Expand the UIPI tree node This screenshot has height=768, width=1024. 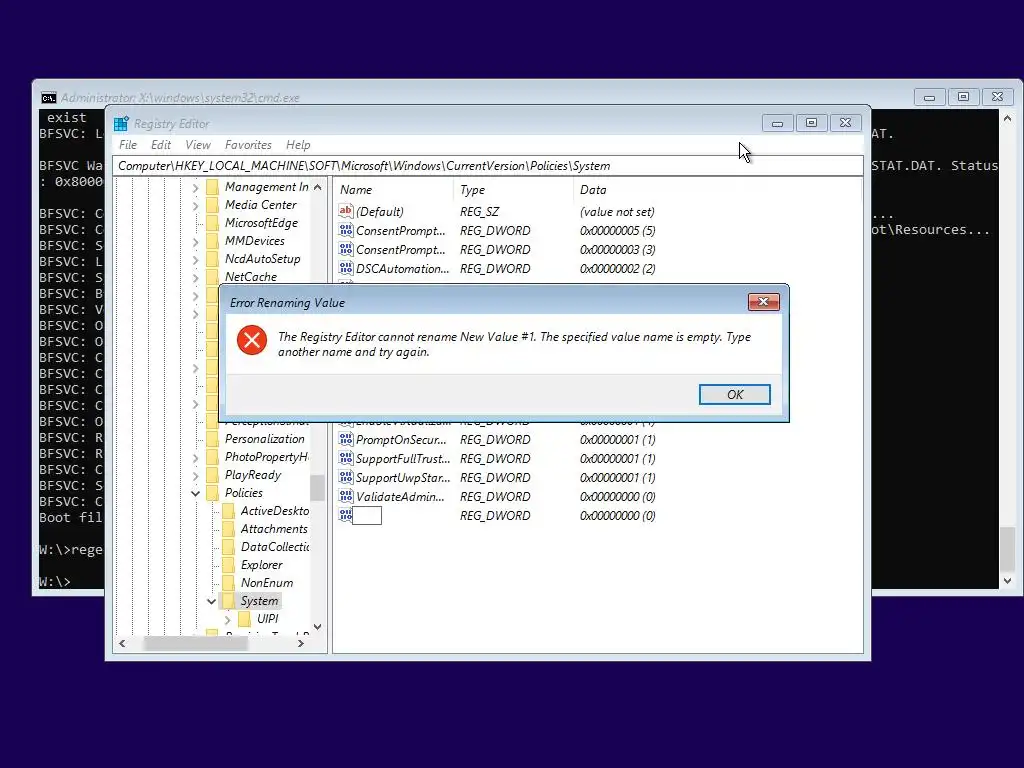[227, 620]
